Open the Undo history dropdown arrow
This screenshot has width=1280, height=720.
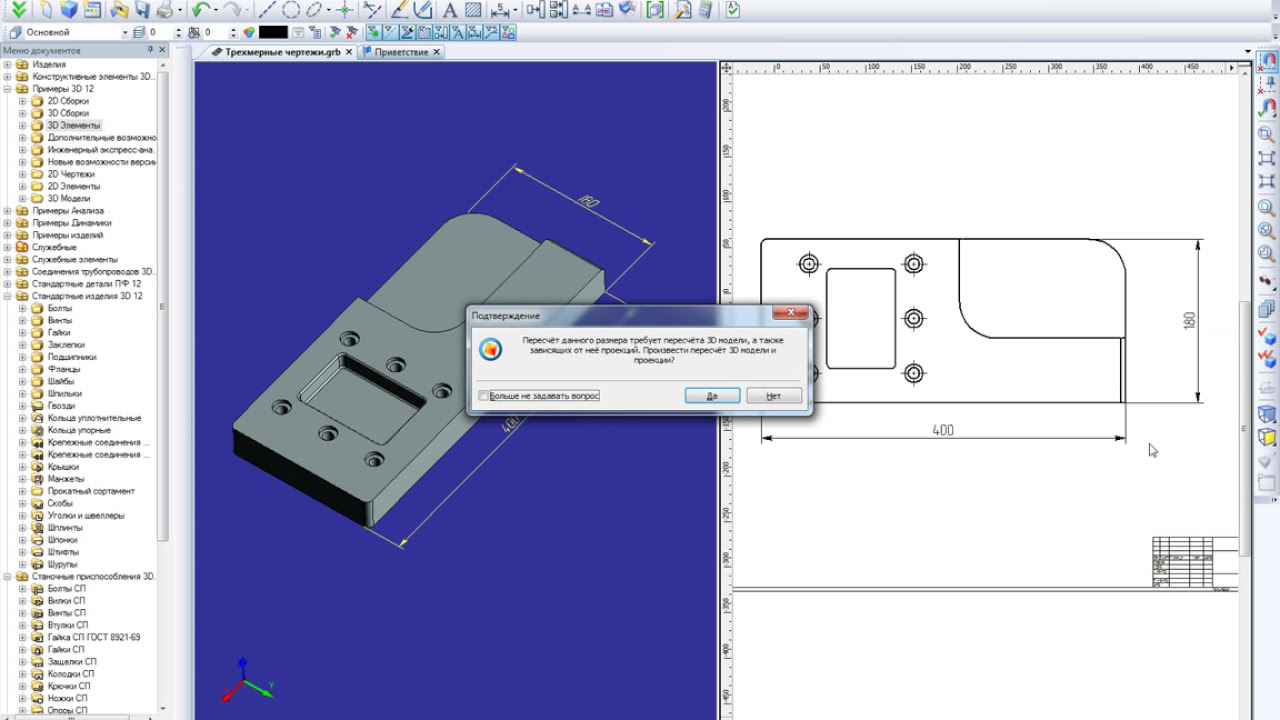click(216, 10)
